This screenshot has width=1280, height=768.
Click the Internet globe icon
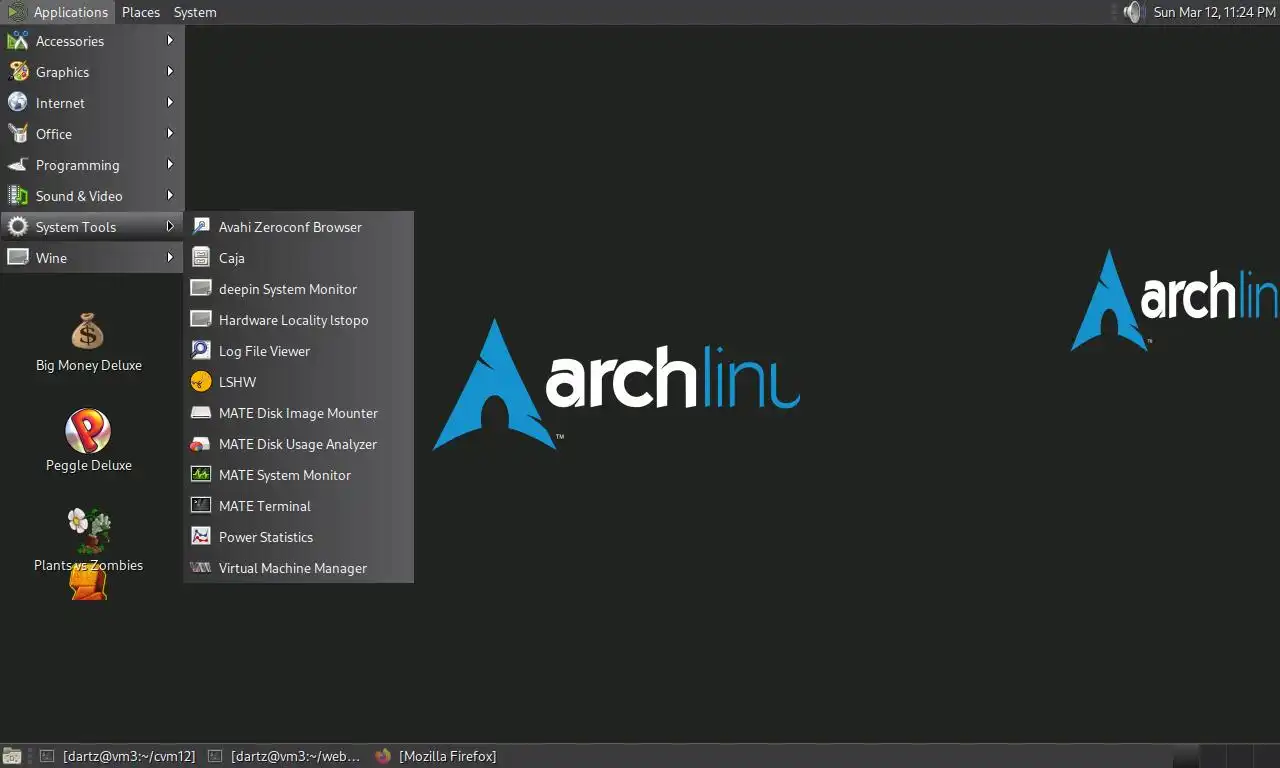[x=18, y=103]
